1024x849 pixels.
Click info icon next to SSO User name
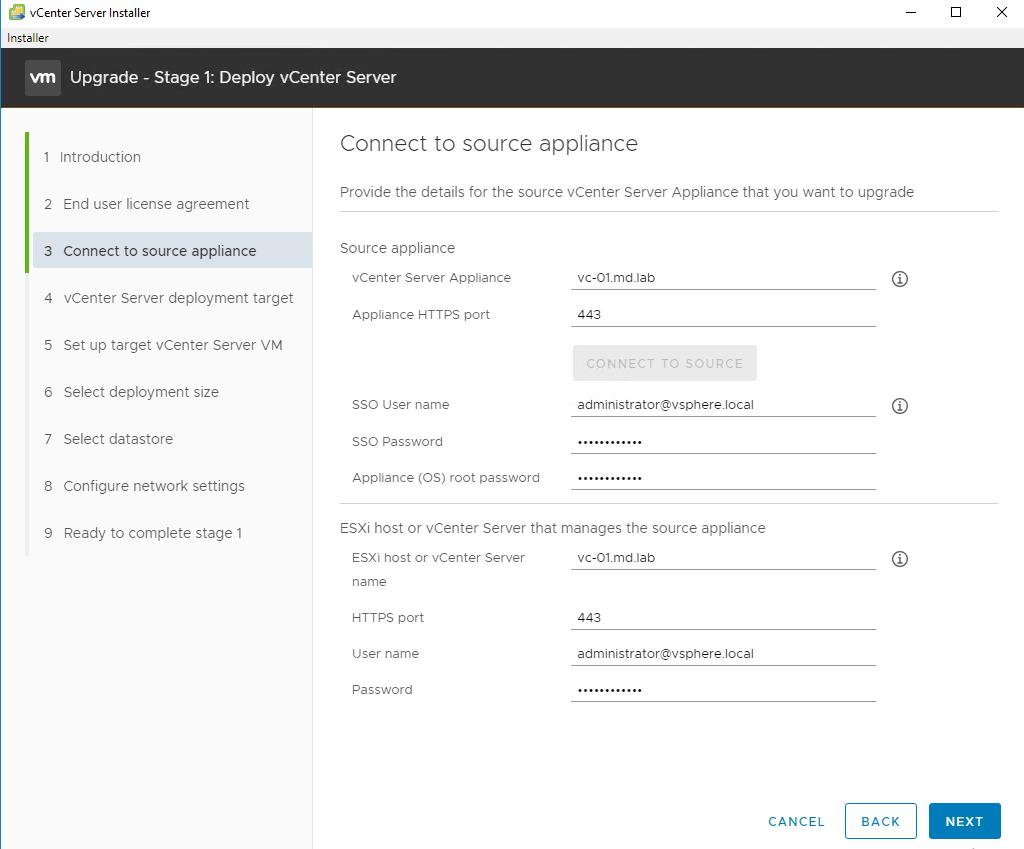899,406
